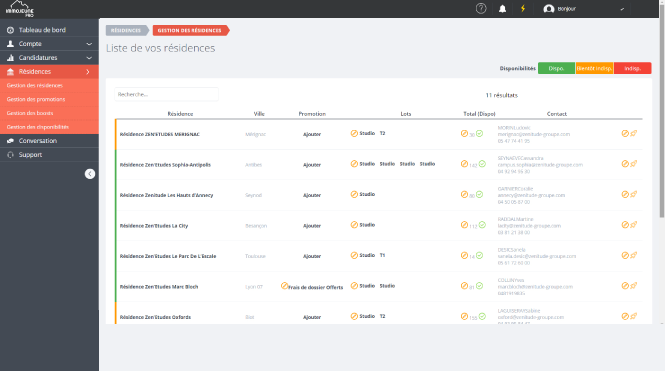Click Ajouter promotion for Les Hauts d'Annecy
The height and width of the screenshot is (371, 665).
tap(312, 195)
